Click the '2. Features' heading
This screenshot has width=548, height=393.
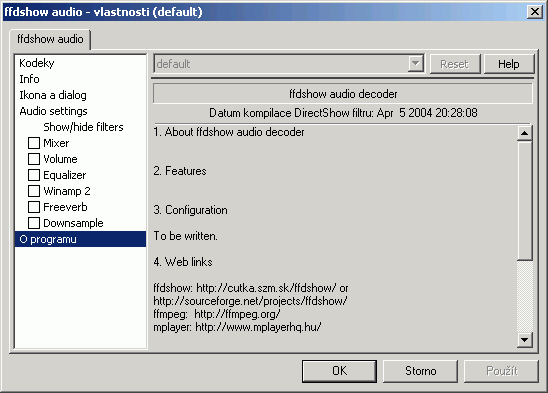(x=180, y=171)
